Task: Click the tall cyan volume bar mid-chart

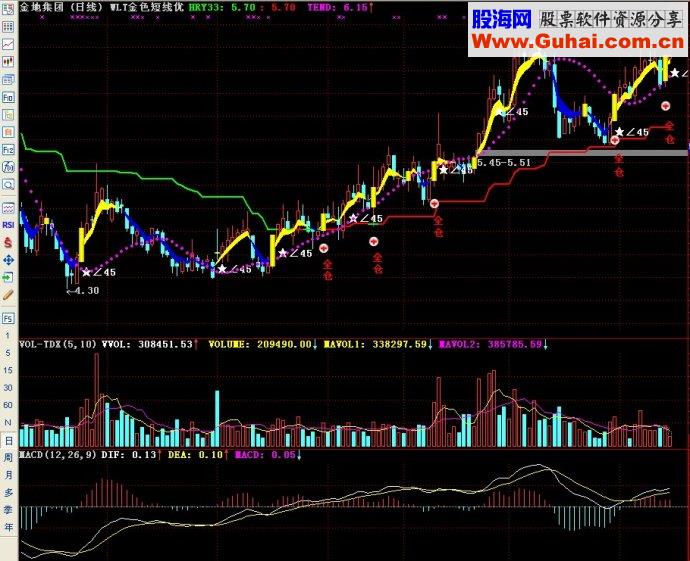Action: coord(217,418)
